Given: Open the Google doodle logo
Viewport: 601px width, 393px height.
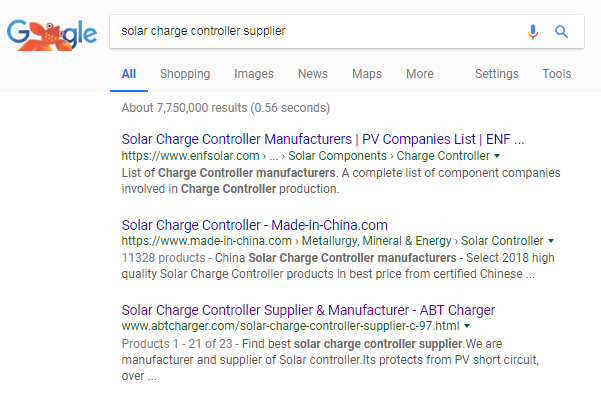Looking at the screenshot, I should [52, 36].
